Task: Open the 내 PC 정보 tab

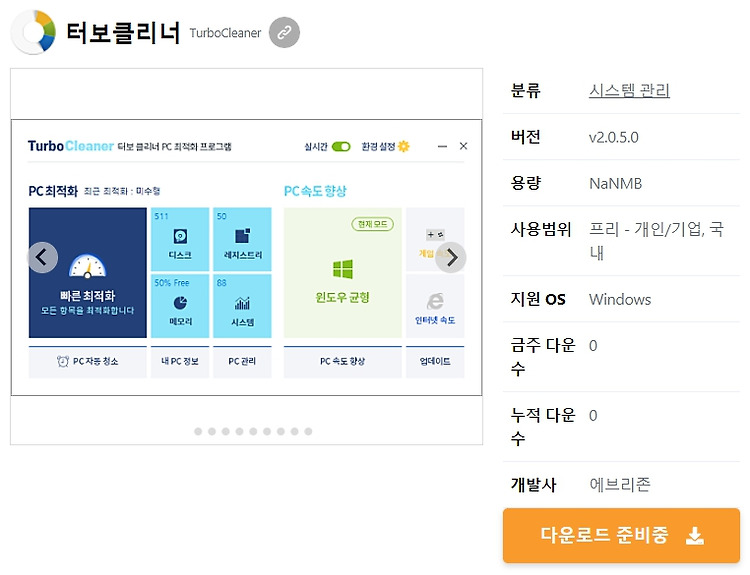Action: (180, 362)
